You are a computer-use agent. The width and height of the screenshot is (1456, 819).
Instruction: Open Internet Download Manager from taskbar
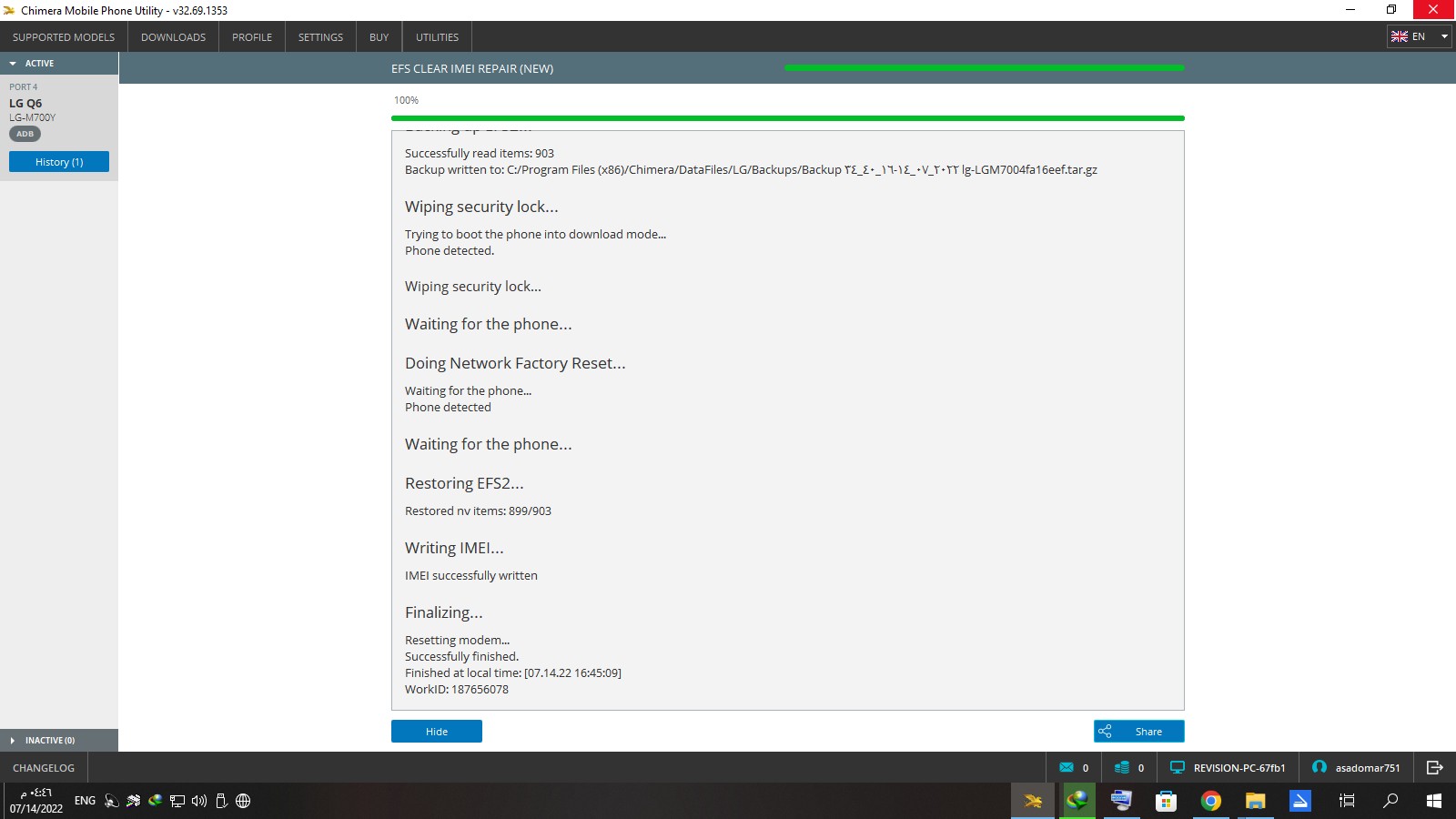(1077, 801)
